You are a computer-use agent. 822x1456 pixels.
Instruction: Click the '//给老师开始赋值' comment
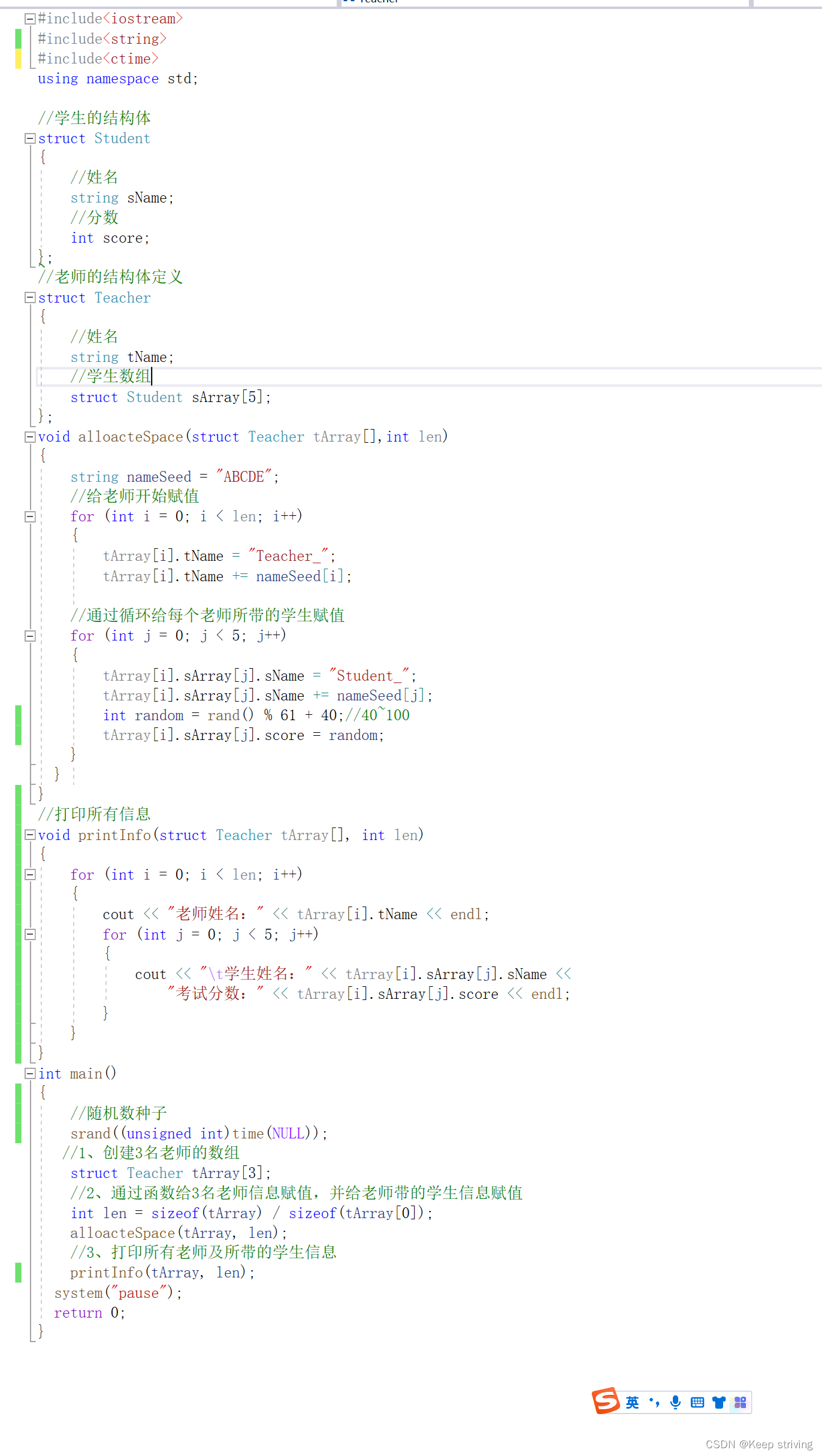(x=135, y=496)
